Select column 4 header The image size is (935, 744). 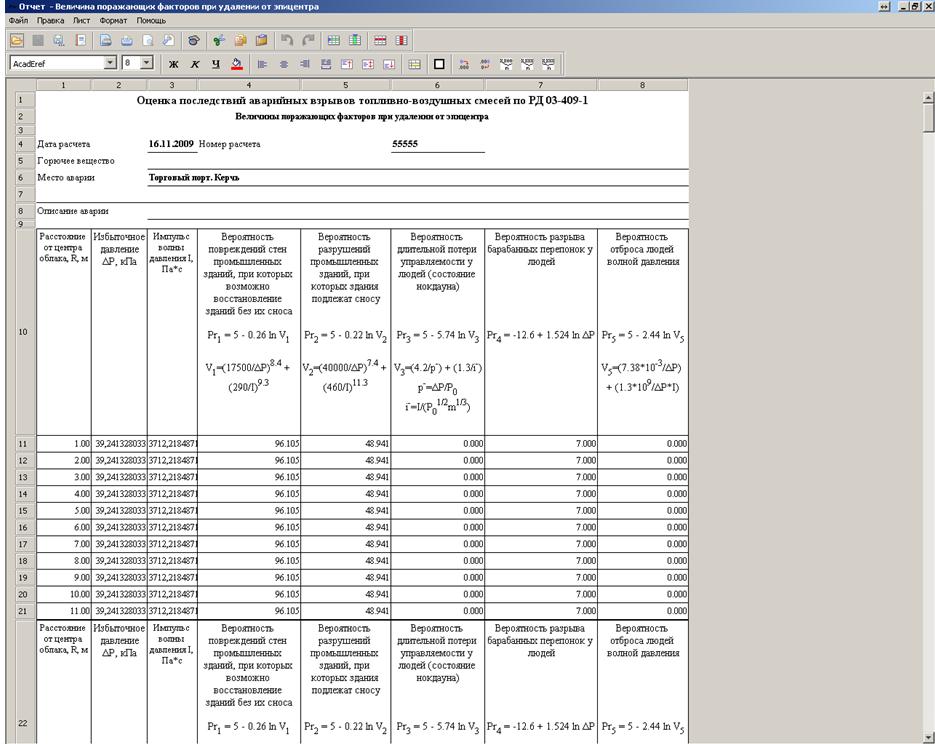click(248, 85)
